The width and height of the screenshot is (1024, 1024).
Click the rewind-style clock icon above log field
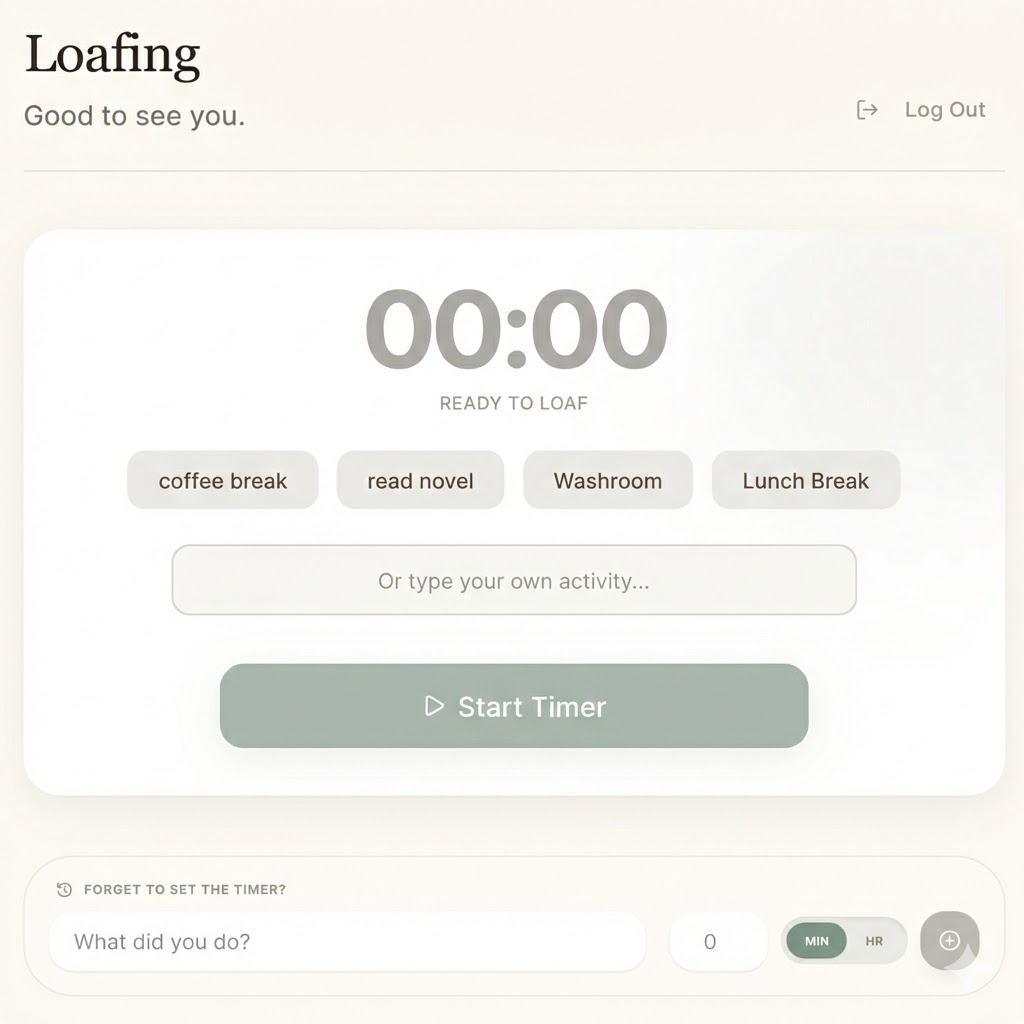[x=65, y=889]
